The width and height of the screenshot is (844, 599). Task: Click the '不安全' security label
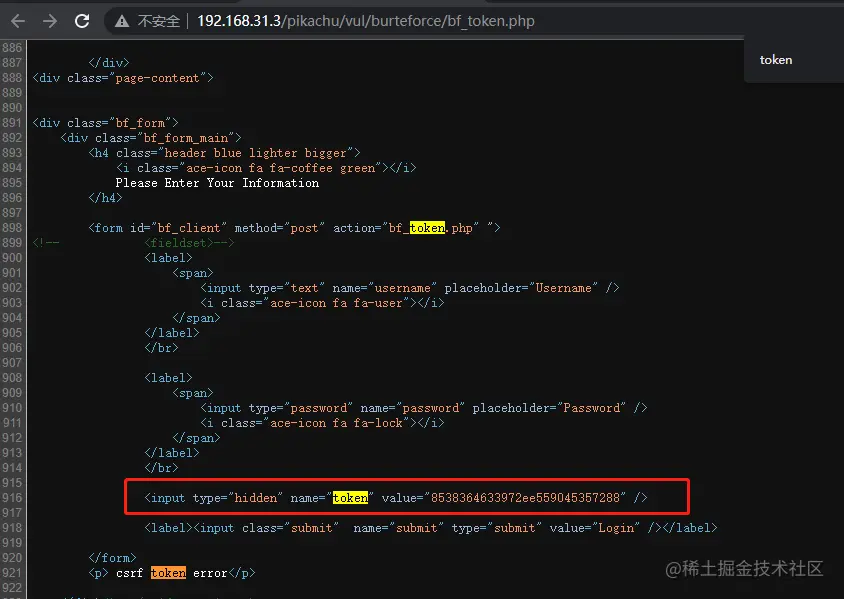point(158,21)
